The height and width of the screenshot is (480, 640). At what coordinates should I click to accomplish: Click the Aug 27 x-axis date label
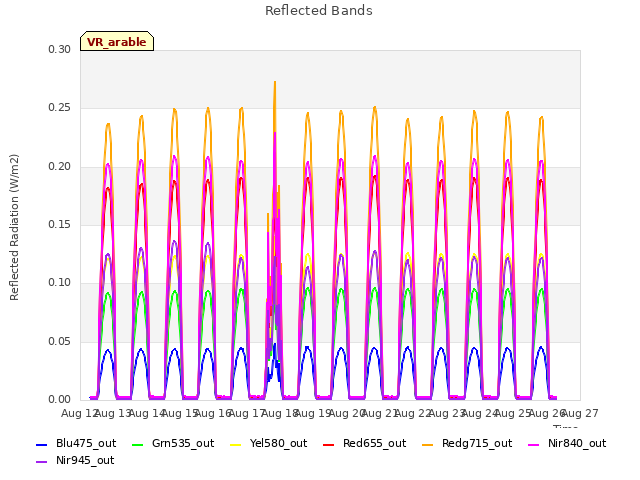coord(580,413)
